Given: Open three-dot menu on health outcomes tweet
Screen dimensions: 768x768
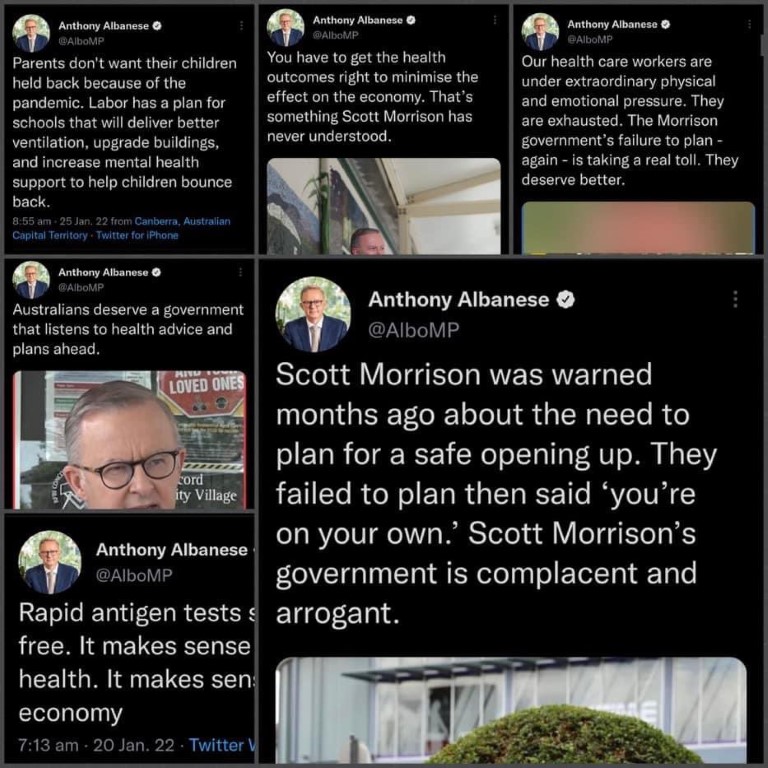Looking at the screenshot, I should [x=495, y=20].
